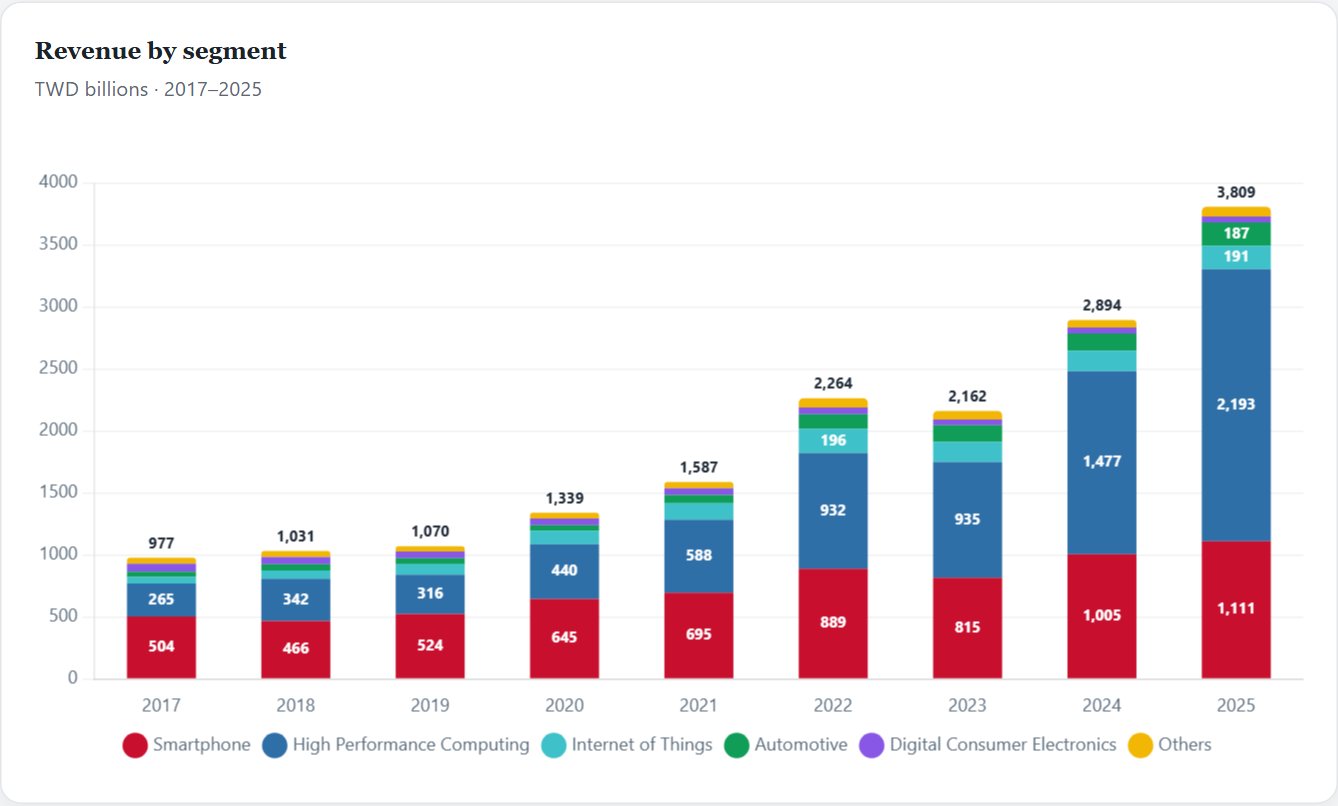Select the 2024 HPC segment labeled 1,477
Image resolution: width=1338 pixels, height=806 pixels.
tap(1102, 463)
